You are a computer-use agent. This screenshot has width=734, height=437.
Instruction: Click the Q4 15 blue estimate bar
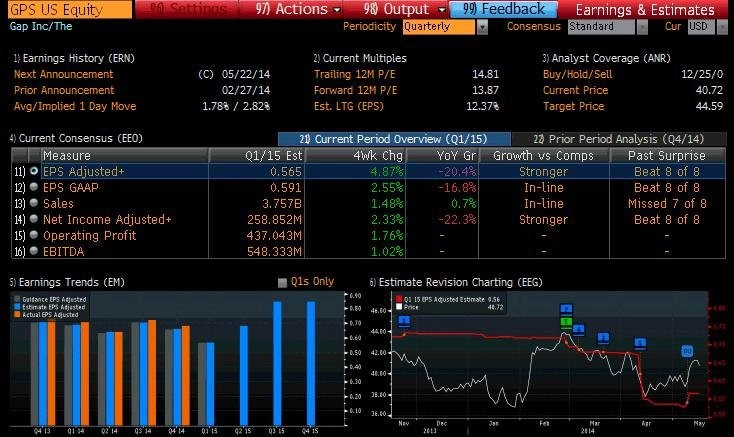click(311, 363)
